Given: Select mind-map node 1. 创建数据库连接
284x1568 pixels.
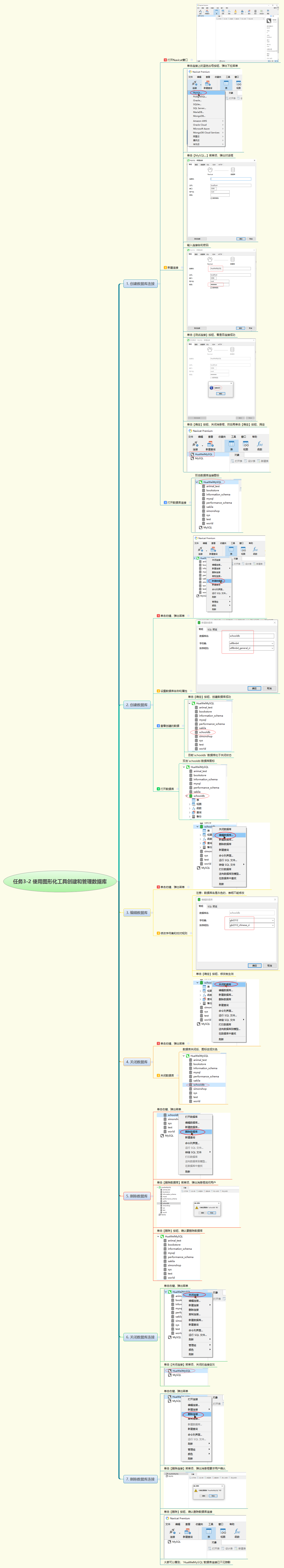Looking at the screenshot, I should [141, 284].
